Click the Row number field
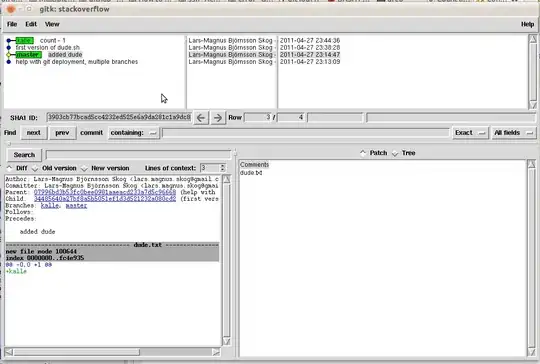The width and height of the screenshot is (540, 364). (x=258, y=117)
